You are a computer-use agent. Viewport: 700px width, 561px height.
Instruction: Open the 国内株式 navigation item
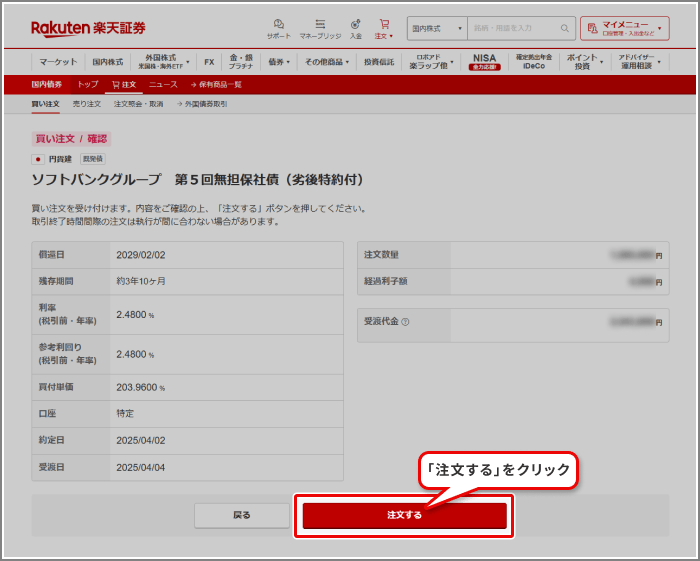click(108, 62)
